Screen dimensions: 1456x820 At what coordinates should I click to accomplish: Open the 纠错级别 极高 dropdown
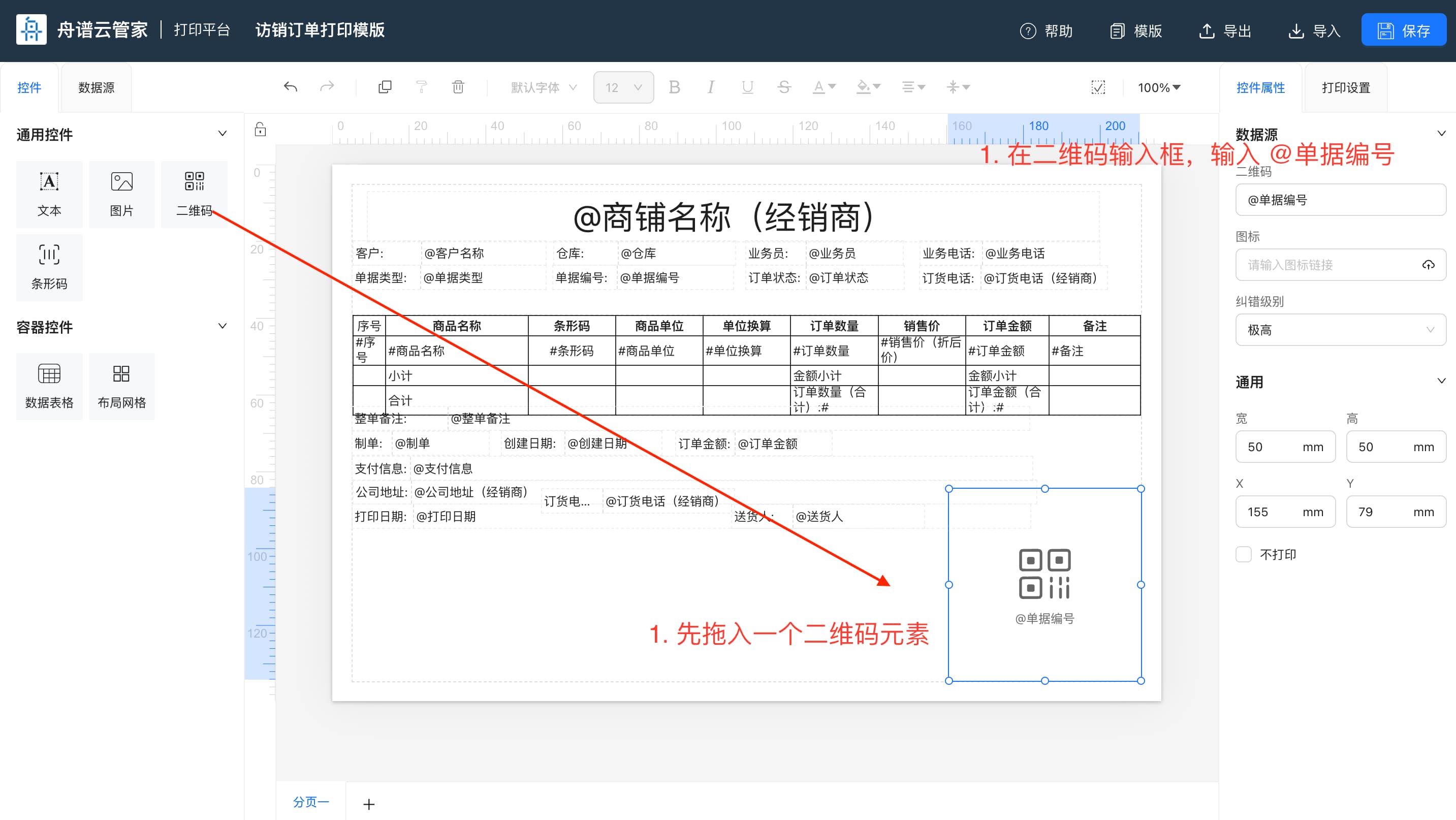tap(1340, 330)
